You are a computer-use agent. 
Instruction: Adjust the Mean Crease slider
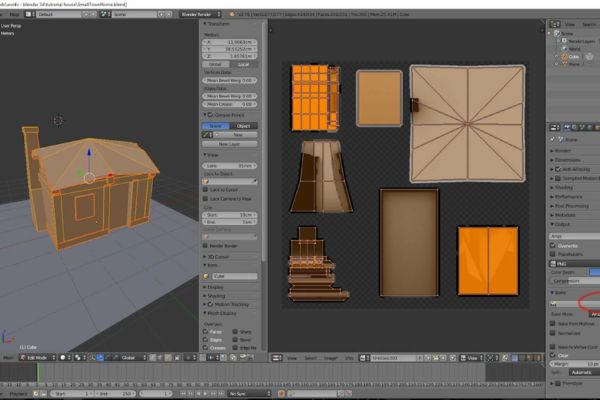tap(230, 104)
